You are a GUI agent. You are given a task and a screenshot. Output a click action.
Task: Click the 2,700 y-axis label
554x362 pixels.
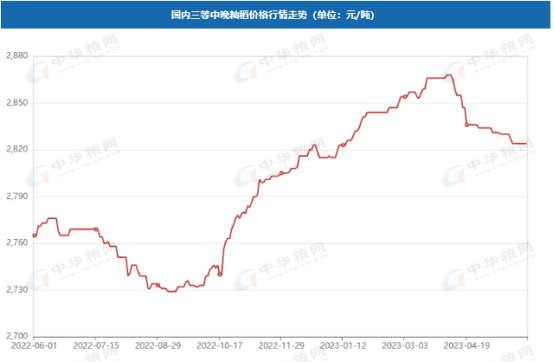[x=17, y=336]
